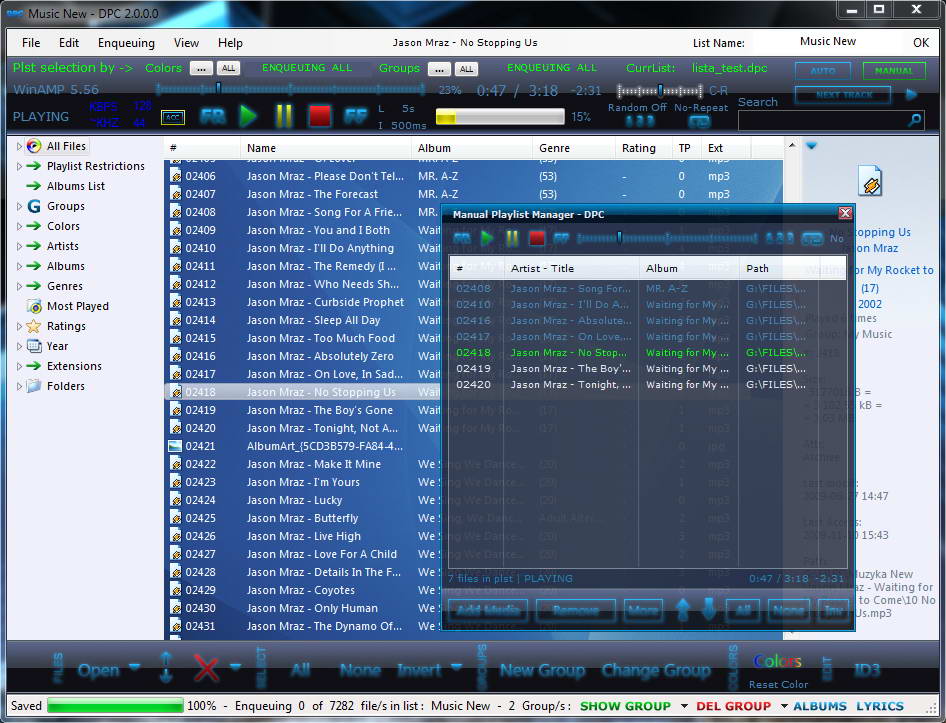Click the seek slider in Manual Playlist Manager
This screenshot has width=946, height=723.
pyautogui.click(x=667, y=238)
